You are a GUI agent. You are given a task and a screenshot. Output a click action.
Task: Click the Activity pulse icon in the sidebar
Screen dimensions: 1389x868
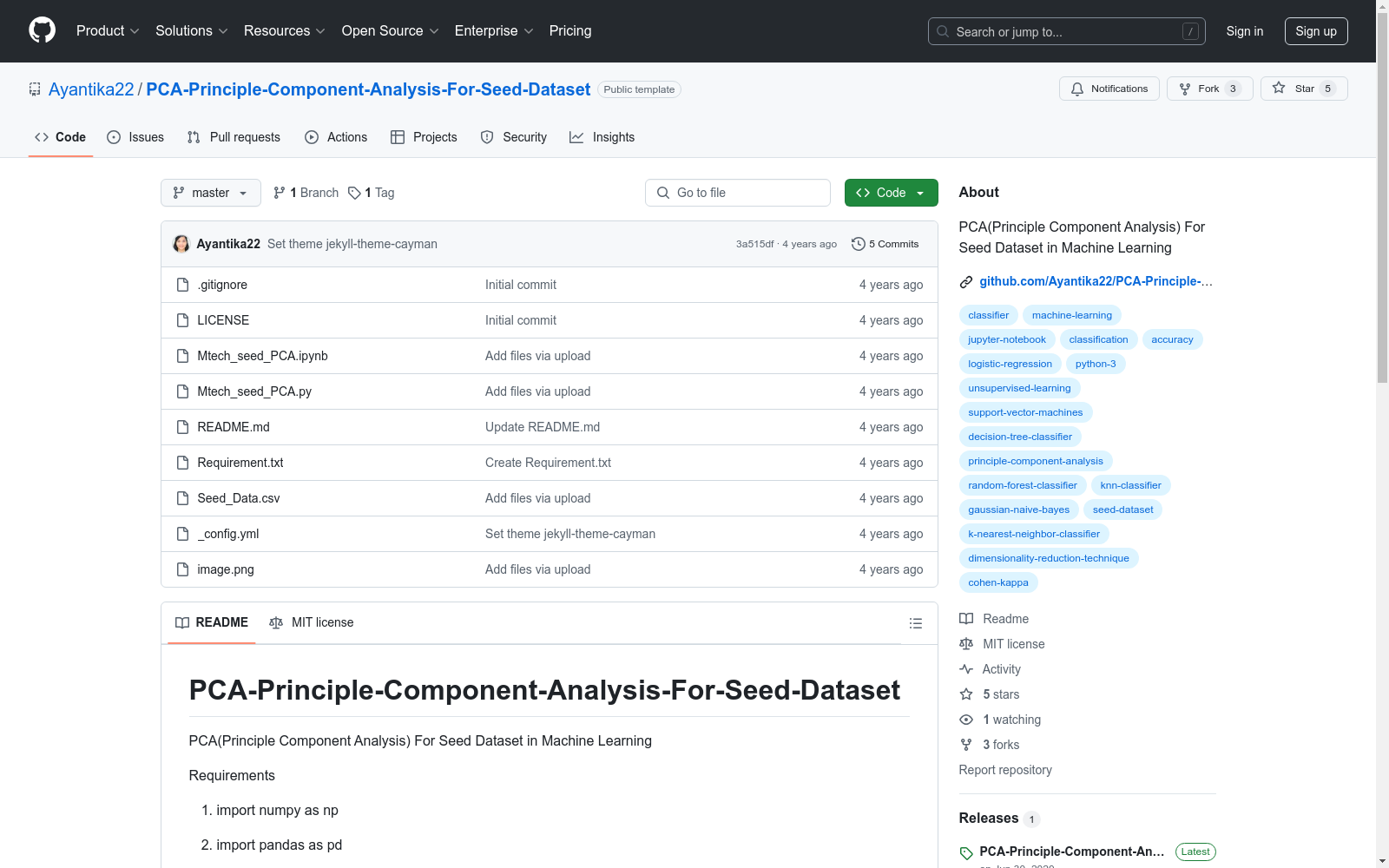[965, 668]
